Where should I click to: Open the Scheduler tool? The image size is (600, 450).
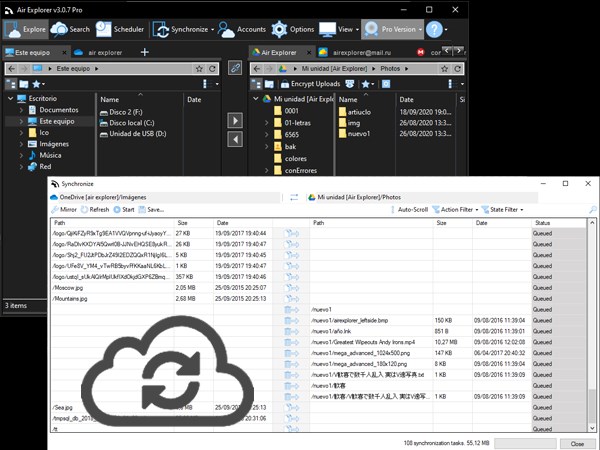[x=120, y=29]
